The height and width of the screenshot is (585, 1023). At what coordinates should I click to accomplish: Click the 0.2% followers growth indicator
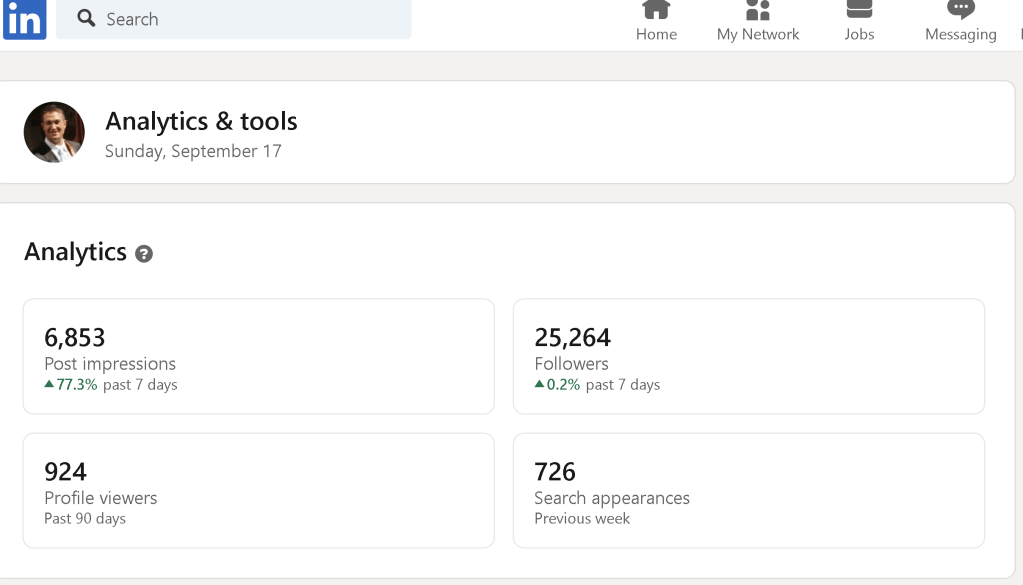click(x=557, y=384)
